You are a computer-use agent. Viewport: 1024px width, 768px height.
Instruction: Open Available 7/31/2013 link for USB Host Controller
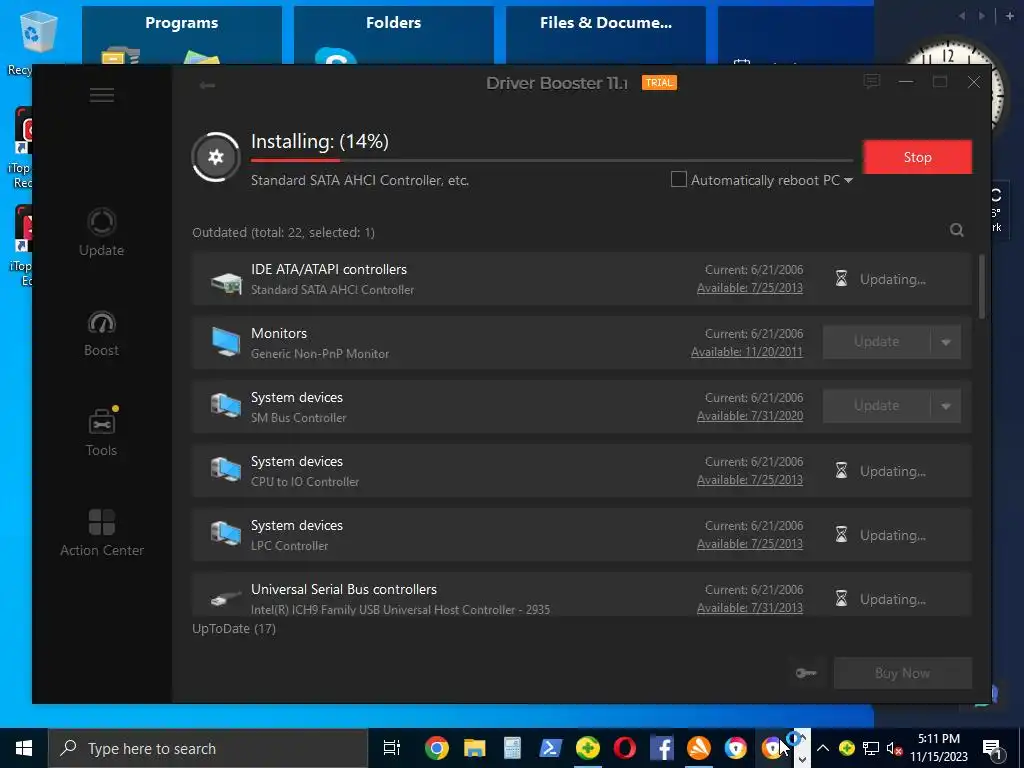coord(750,608)
